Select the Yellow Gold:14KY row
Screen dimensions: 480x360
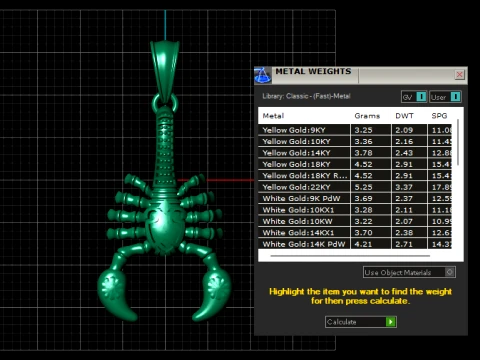pyautogui.click(x=355, y=153)
